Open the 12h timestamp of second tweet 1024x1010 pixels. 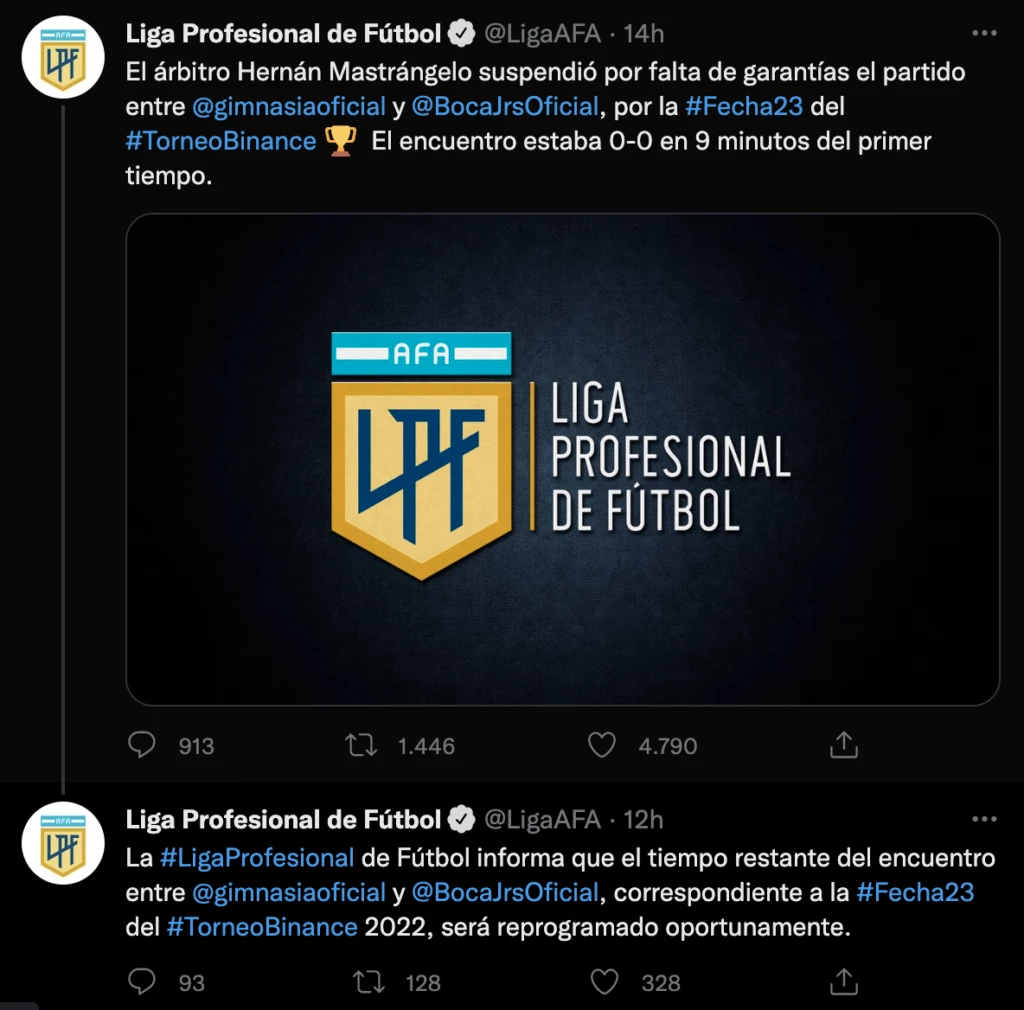(x=643, y=820)
